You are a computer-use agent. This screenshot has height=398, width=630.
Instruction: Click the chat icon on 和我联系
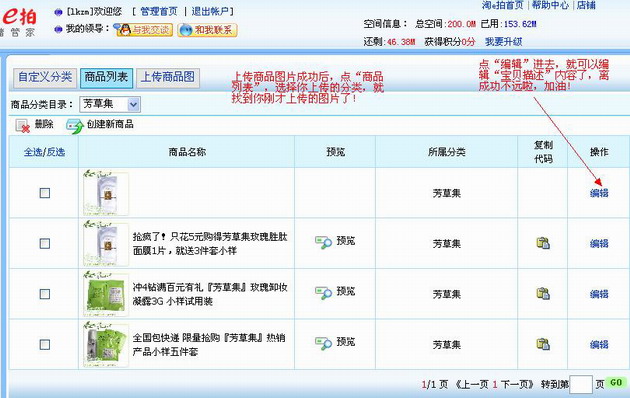point(186,30)
